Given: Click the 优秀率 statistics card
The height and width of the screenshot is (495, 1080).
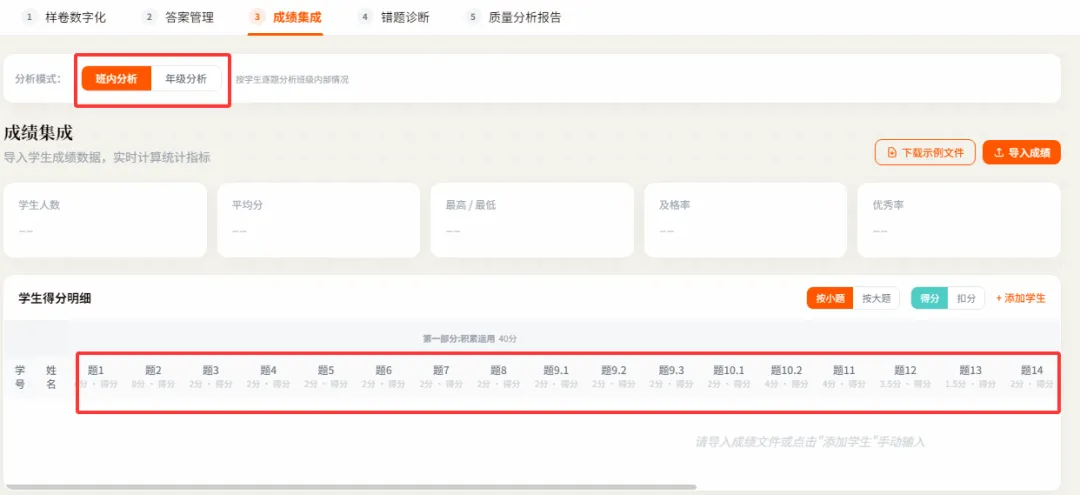Looking at the screenshot, I should (x=959, y=220).
